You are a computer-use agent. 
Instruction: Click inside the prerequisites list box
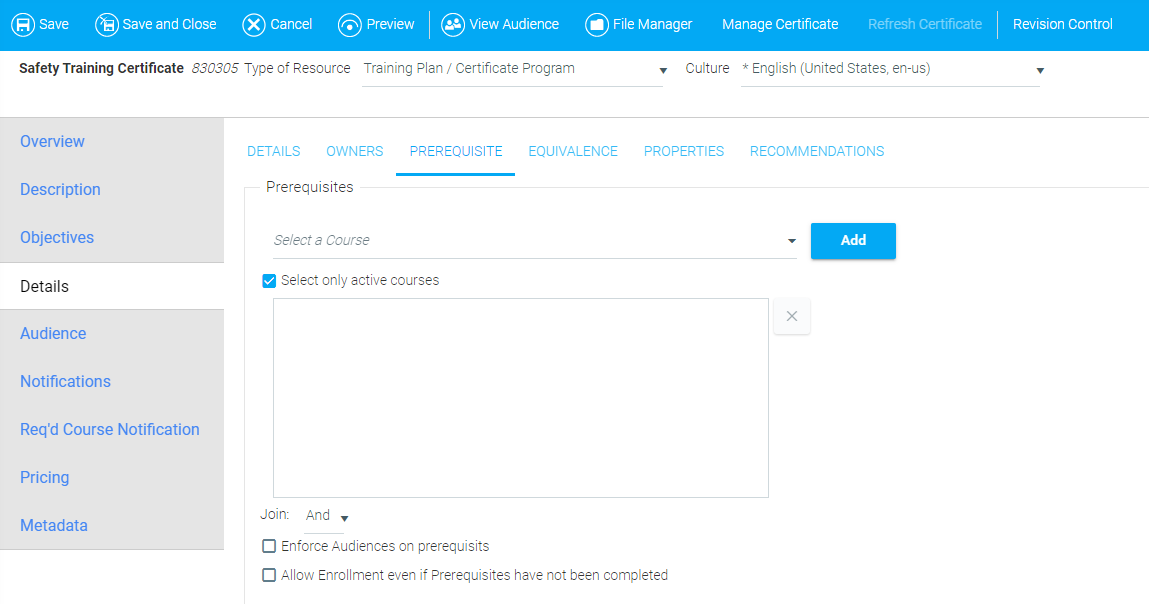pos(520,397)
